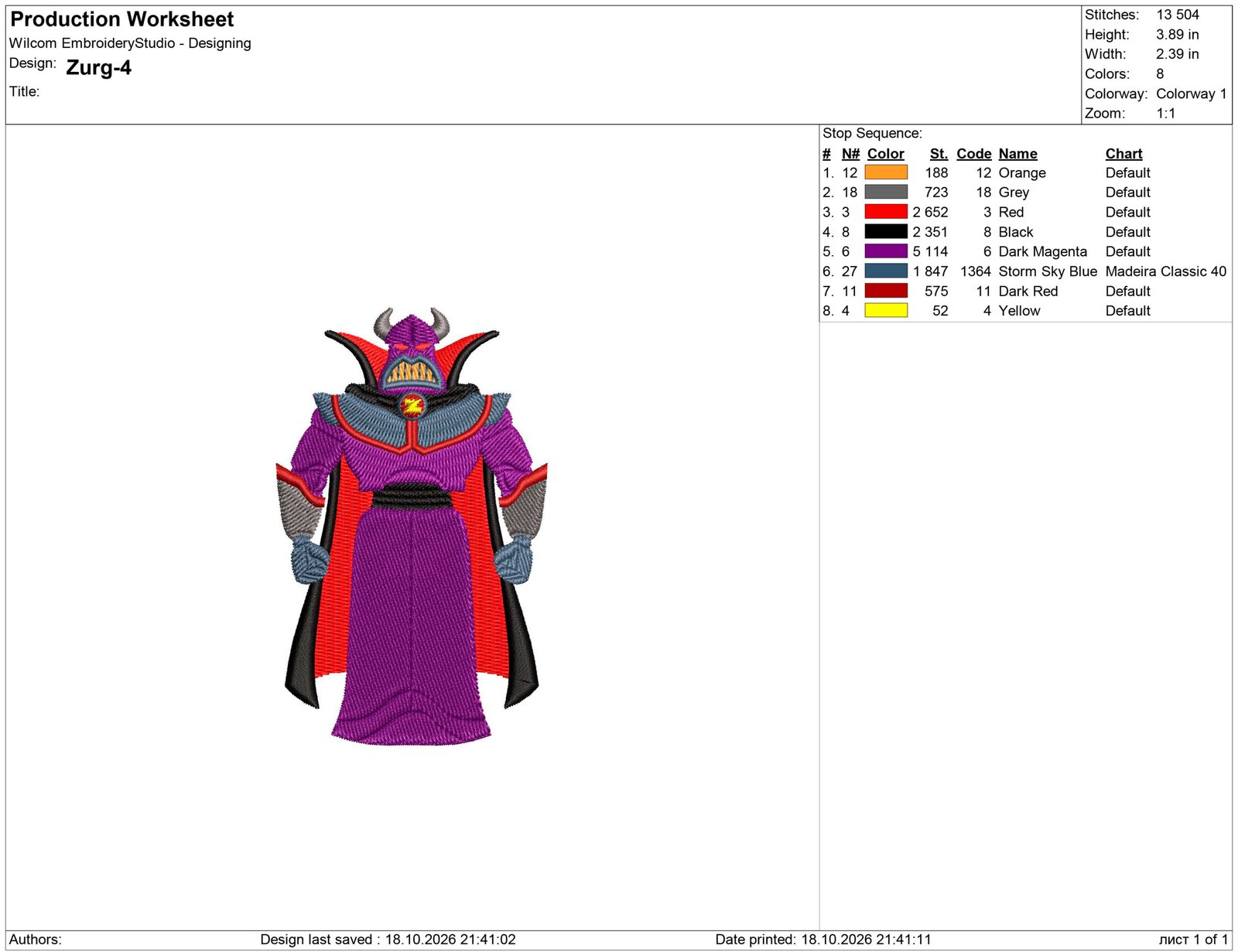Select the Dark Red color swatch
Image resolution: width=1238 pixels, height=952 pixels.
pos(885,291)
